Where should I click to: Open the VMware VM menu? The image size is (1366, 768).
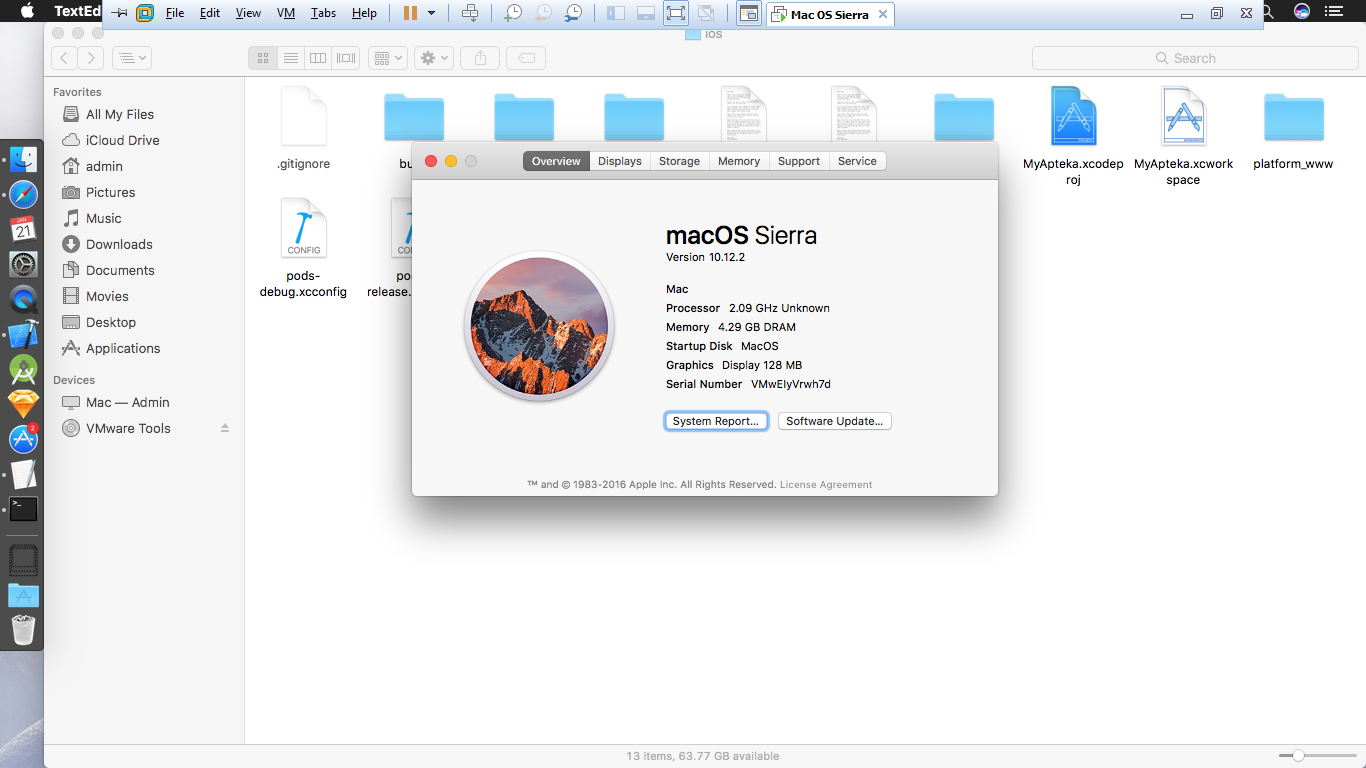pos(286,13)
